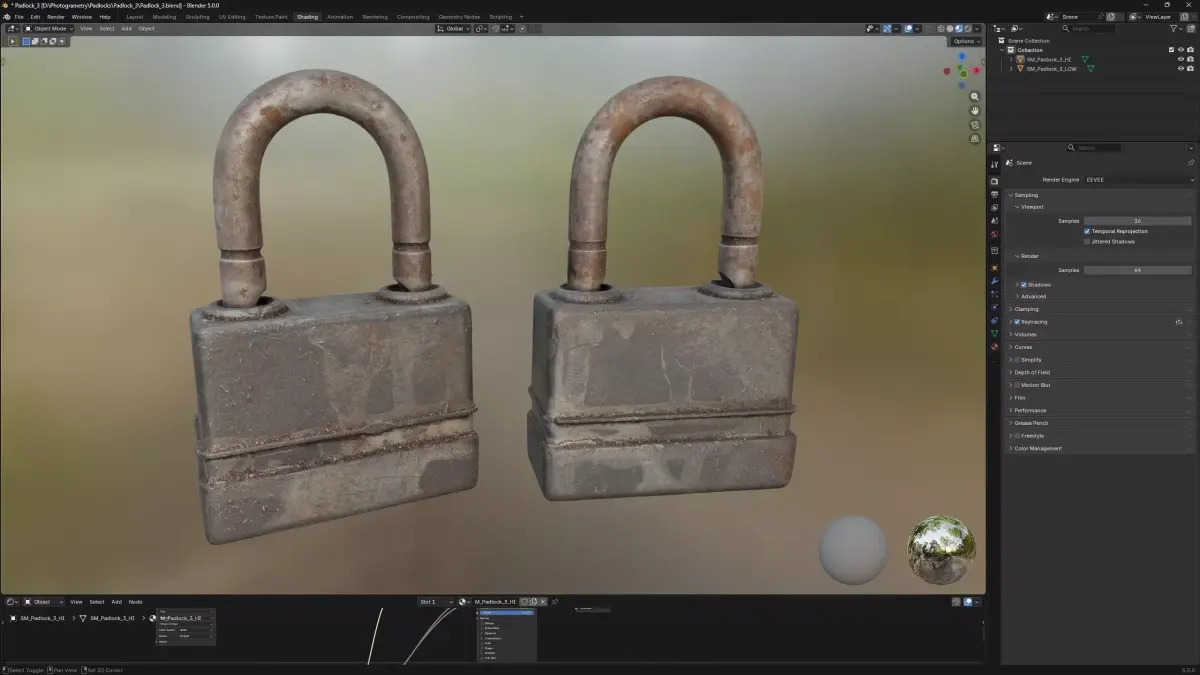This screenshot has height=675, width=1200.
Task: Select rendered viewport shading
Action: [x=967, y=29]
